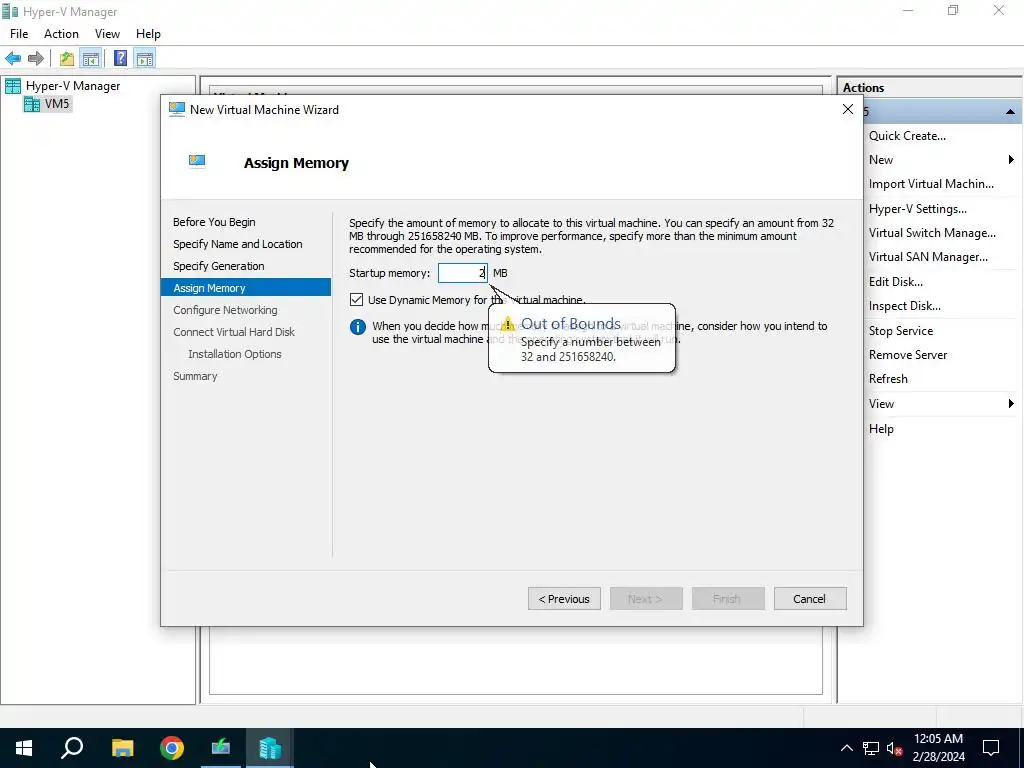
Task: Show hidden system tray icons
Action: point(846,748)
